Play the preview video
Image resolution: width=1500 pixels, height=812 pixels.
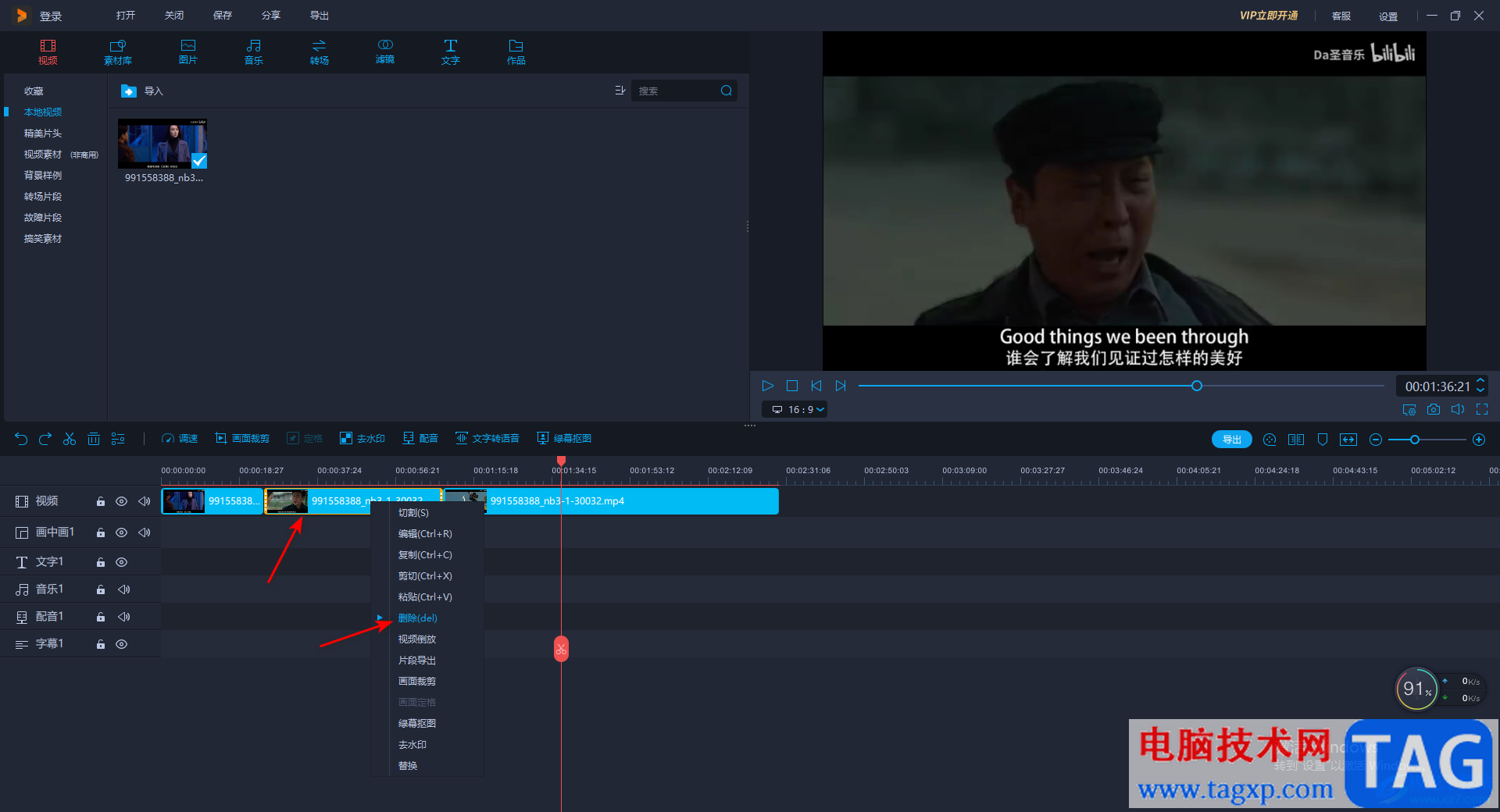point(768,386)
